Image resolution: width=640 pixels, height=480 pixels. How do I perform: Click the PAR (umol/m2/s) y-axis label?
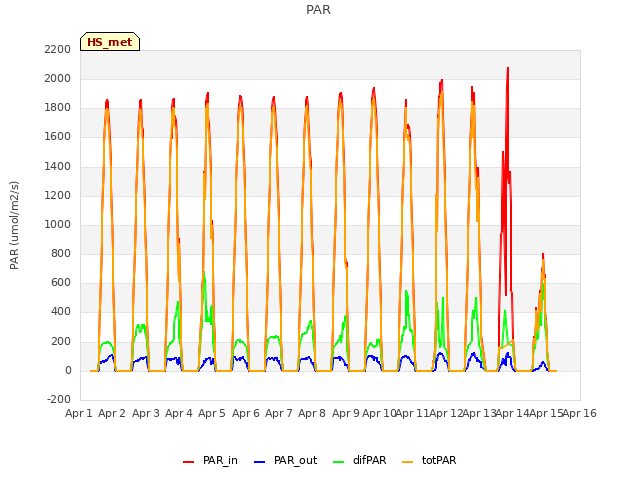(14, 225)
